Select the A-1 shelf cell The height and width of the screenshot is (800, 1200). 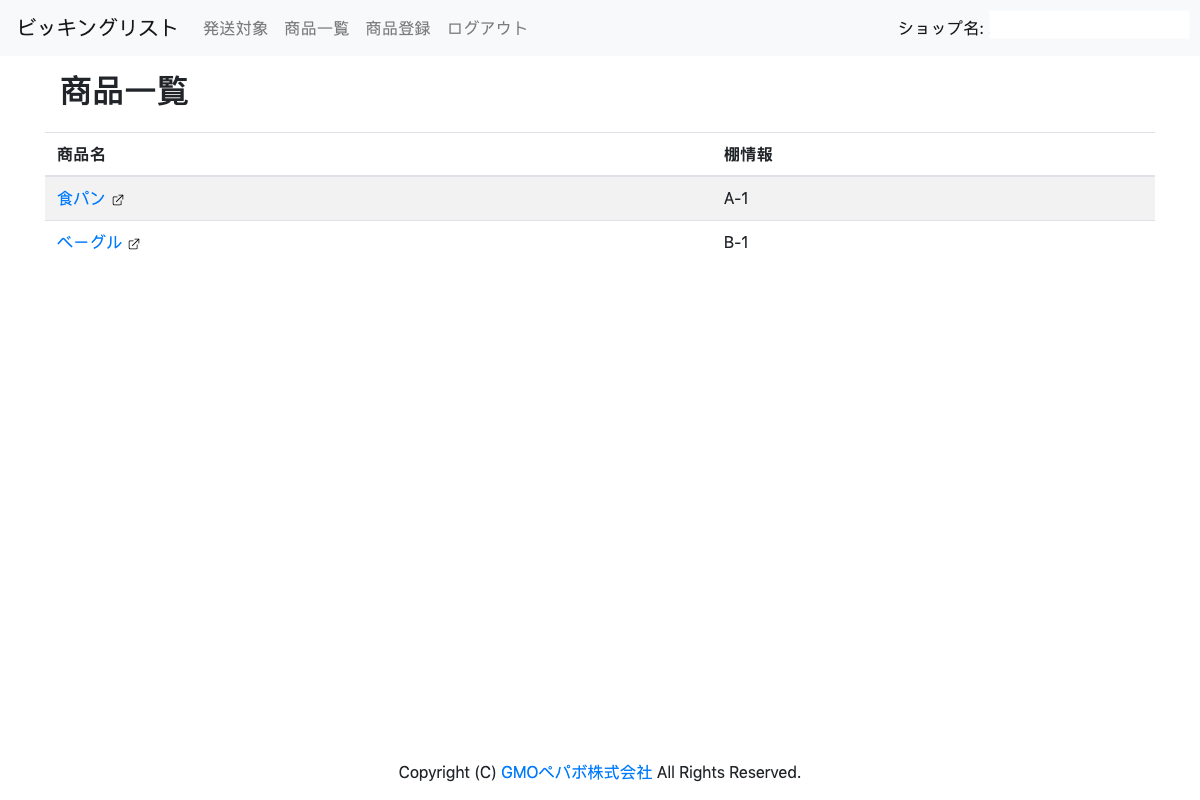[736, 199]
